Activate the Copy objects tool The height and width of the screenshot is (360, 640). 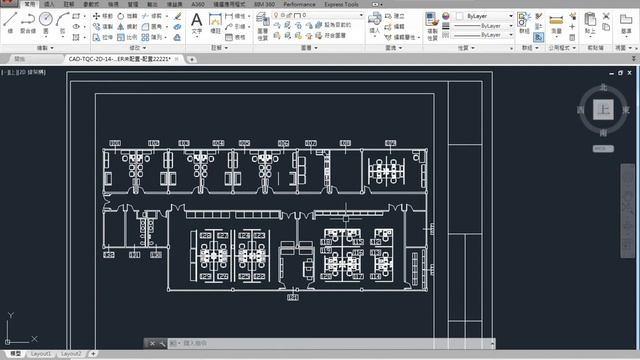pos(102,27)
